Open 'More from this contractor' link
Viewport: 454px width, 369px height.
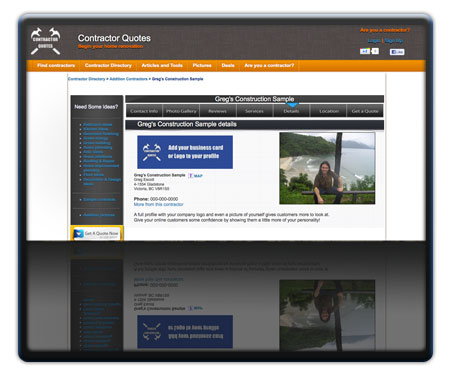point(158,204)
